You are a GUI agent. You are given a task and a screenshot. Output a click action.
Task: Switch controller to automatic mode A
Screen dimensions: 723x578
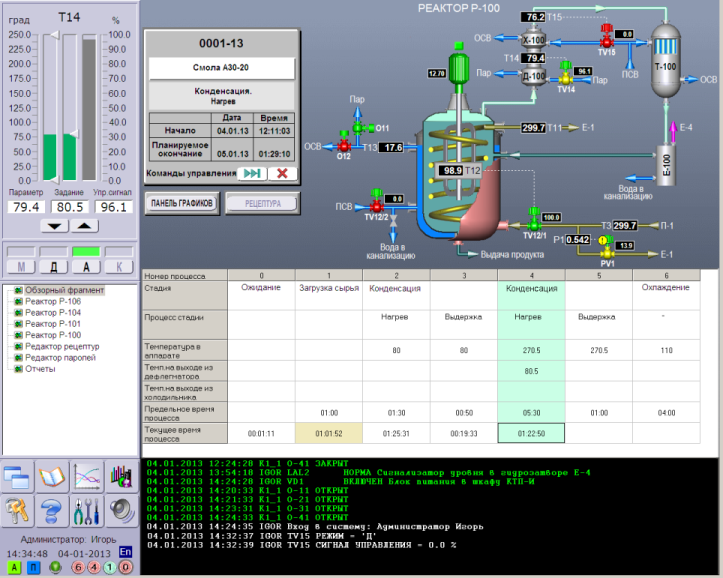point(86,267)
